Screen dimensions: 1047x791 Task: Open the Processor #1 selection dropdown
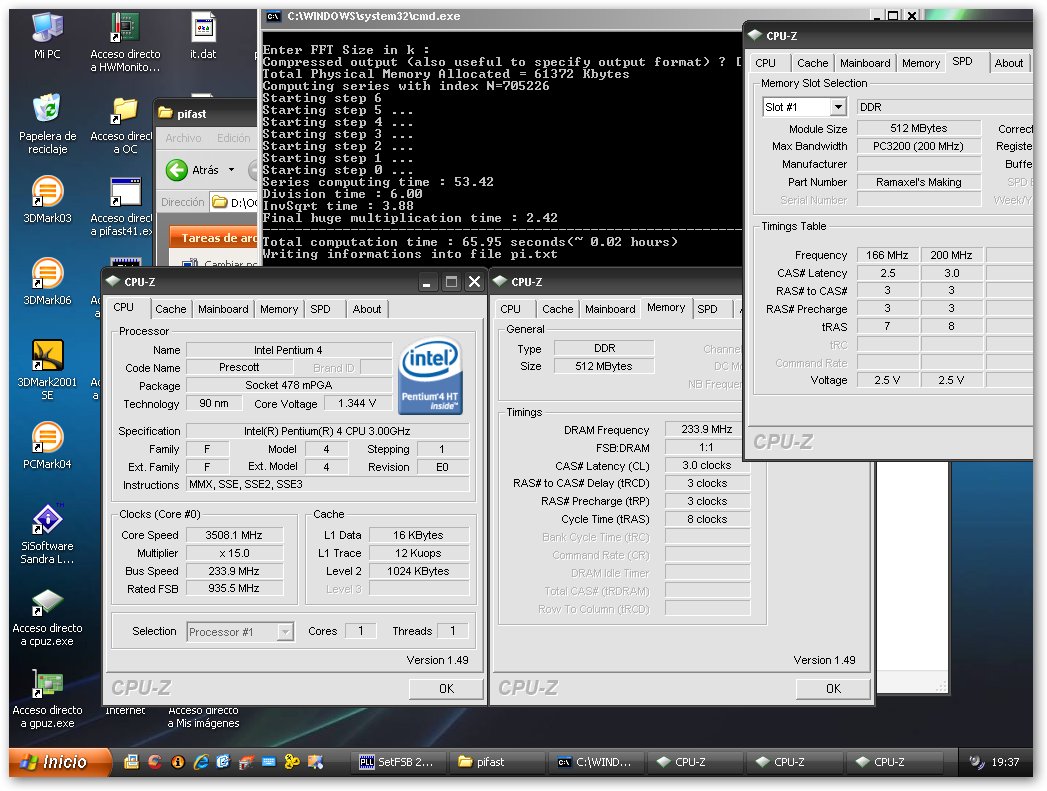point(285,631)
